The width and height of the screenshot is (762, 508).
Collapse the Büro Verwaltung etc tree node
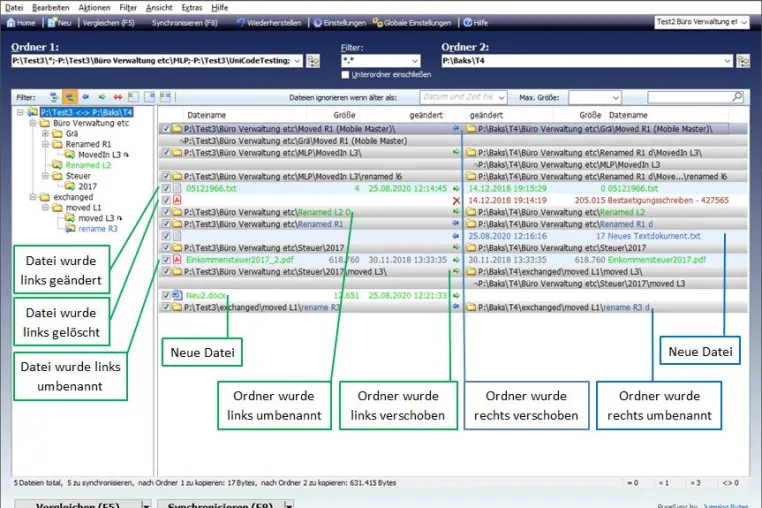tap(33, 123)
